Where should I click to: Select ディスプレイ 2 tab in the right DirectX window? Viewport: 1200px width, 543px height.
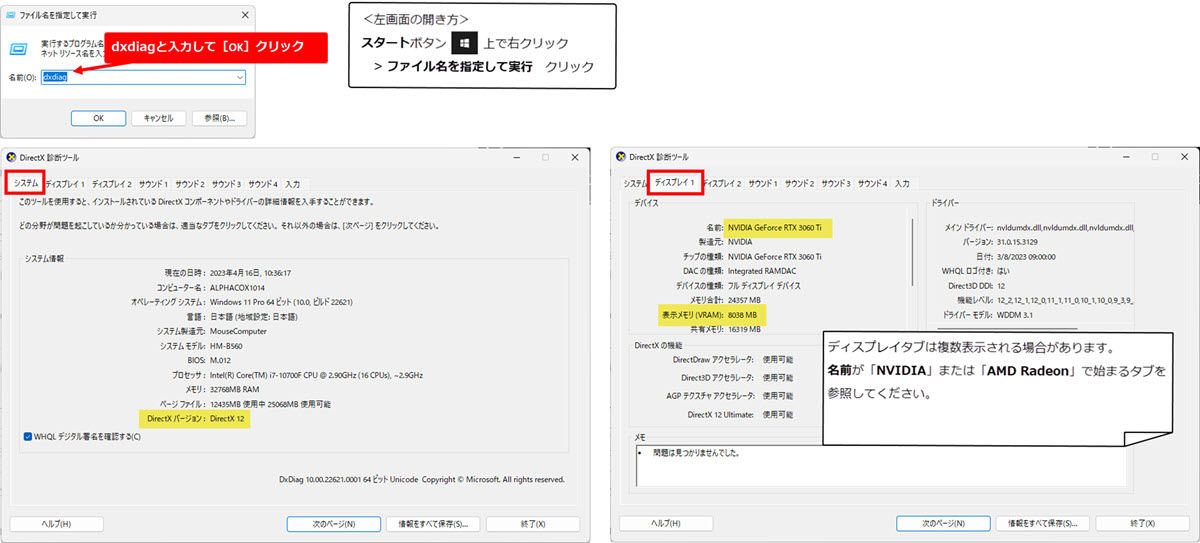tap(721, 184)
